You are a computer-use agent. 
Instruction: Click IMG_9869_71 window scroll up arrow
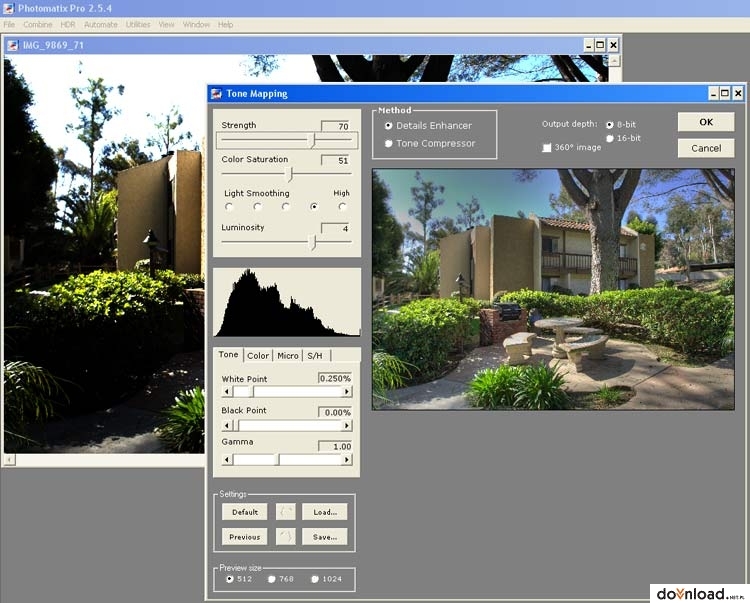(614, 60)
